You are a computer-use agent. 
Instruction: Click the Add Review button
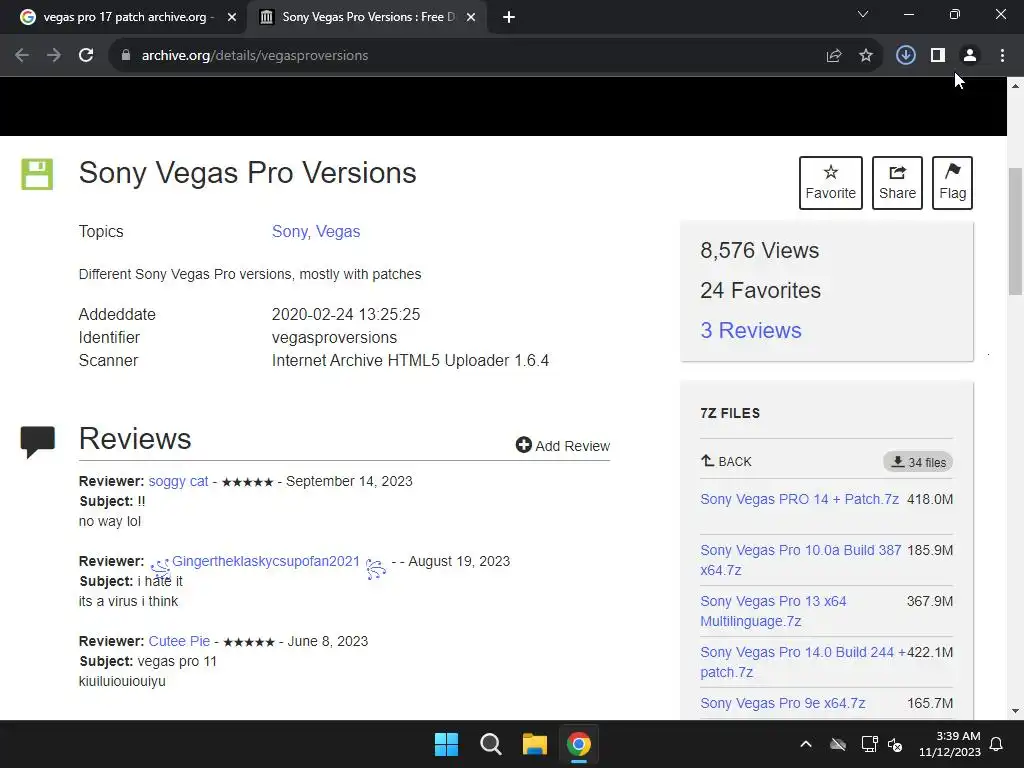point(563,445)
